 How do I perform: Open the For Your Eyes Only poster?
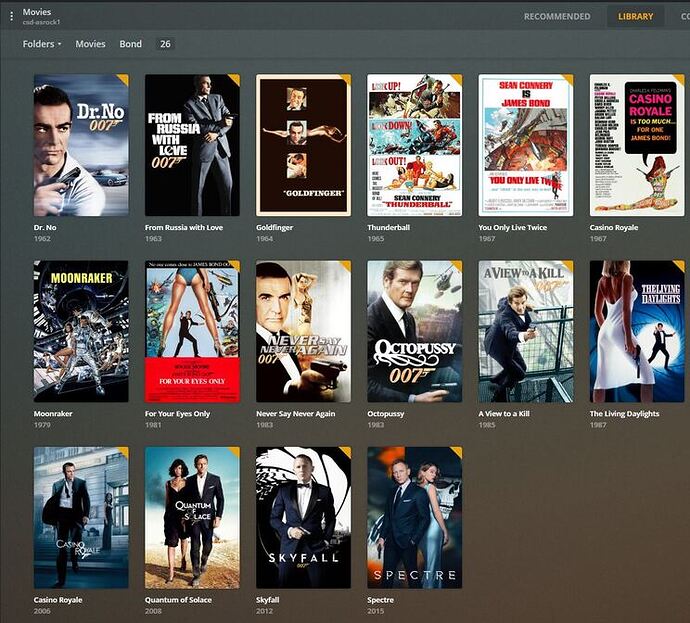tap(192, 331)
